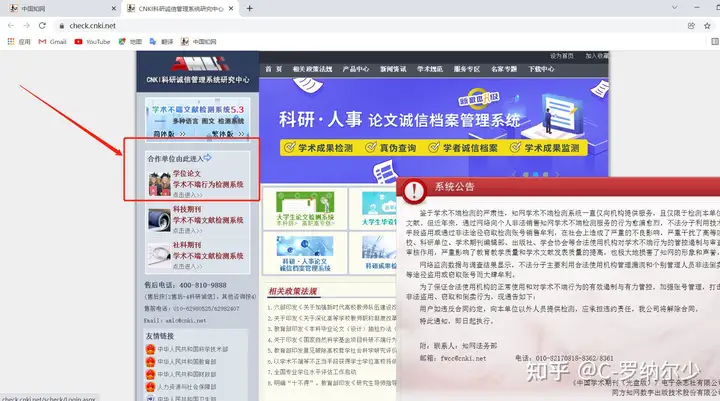The width and height of the screenshot is (720, 401).
Task: Open a new browser tab
Action: click(249, 8)
